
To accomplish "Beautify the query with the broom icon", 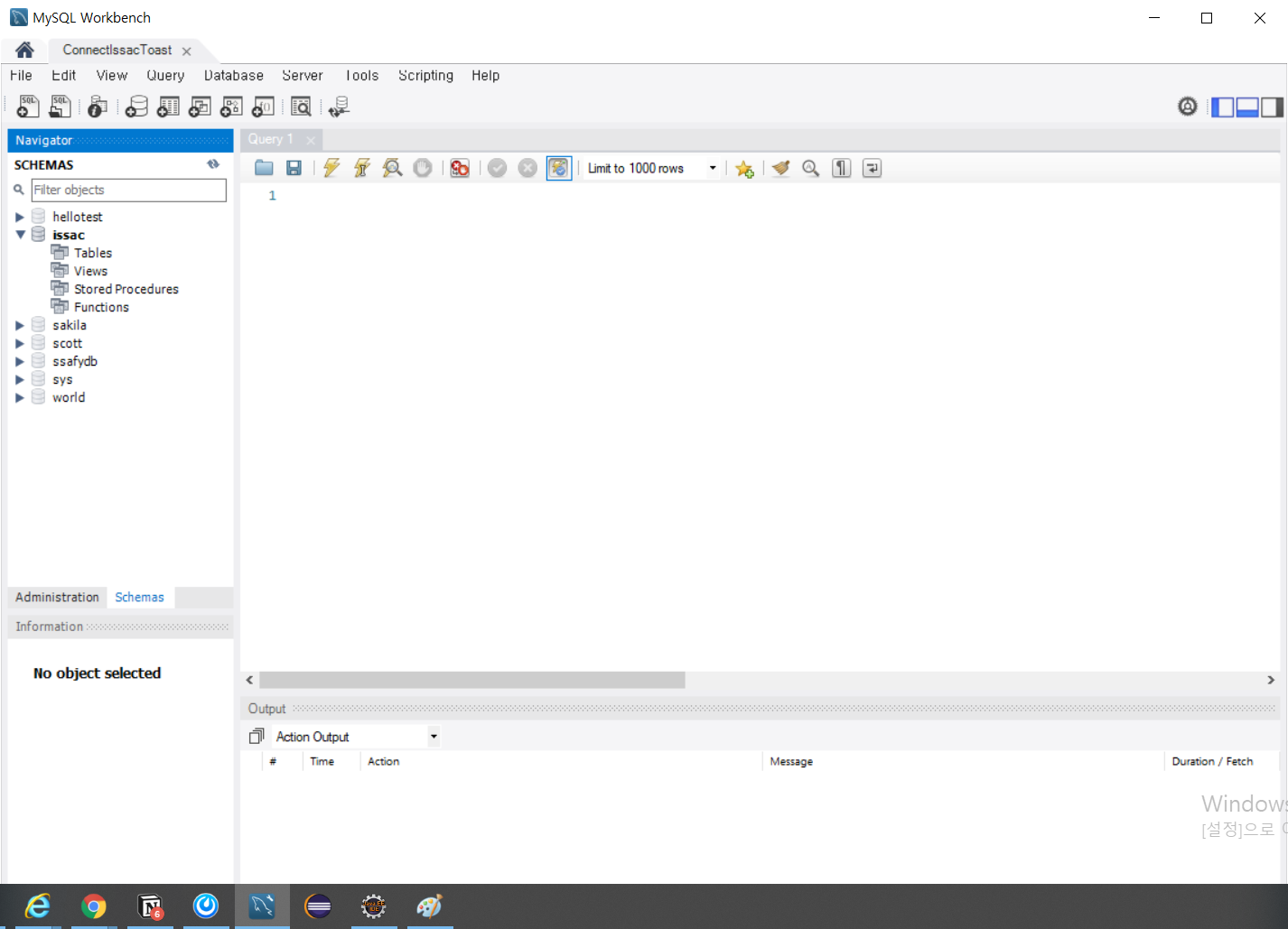I will (x=781, y=168).
